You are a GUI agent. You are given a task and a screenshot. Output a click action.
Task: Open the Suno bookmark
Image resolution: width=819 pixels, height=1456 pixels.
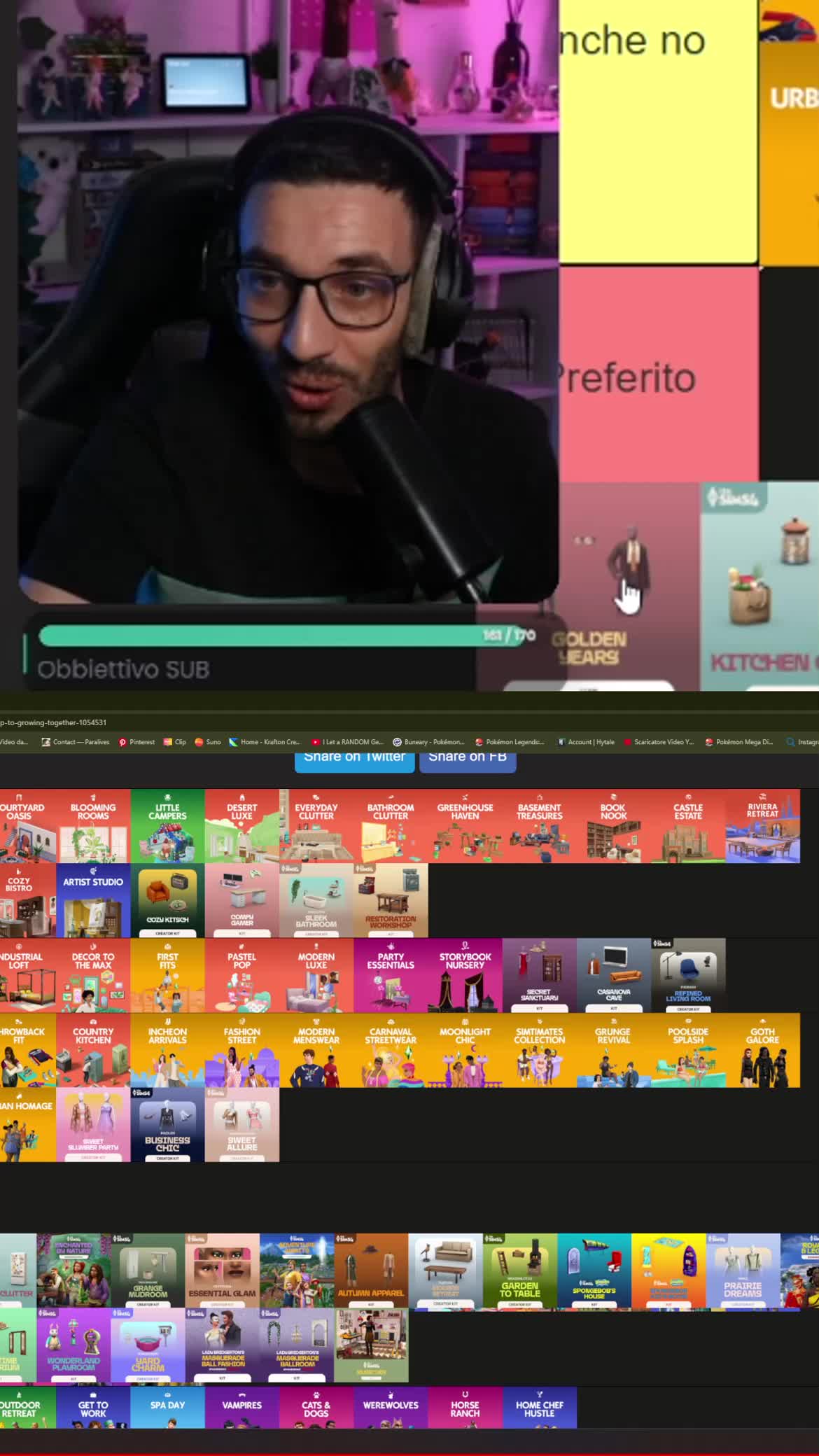tap(207, 742)
